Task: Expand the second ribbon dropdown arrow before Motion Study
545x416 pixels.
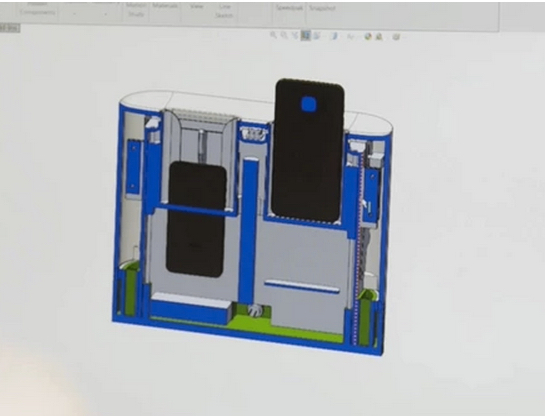Action: tap(105, 14)
